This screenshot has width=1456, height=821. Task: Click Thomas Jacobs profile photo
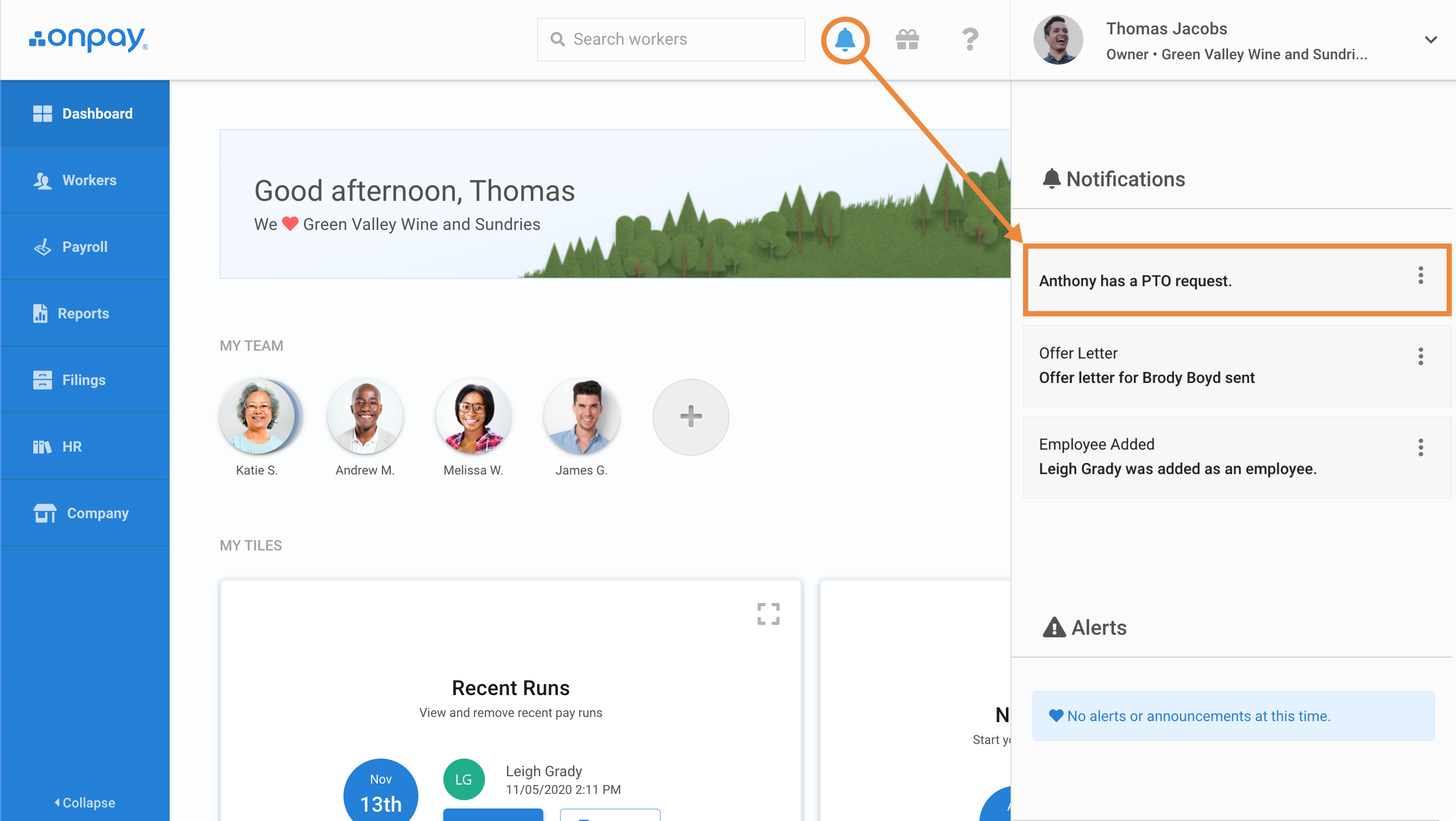coord(1057,40)
